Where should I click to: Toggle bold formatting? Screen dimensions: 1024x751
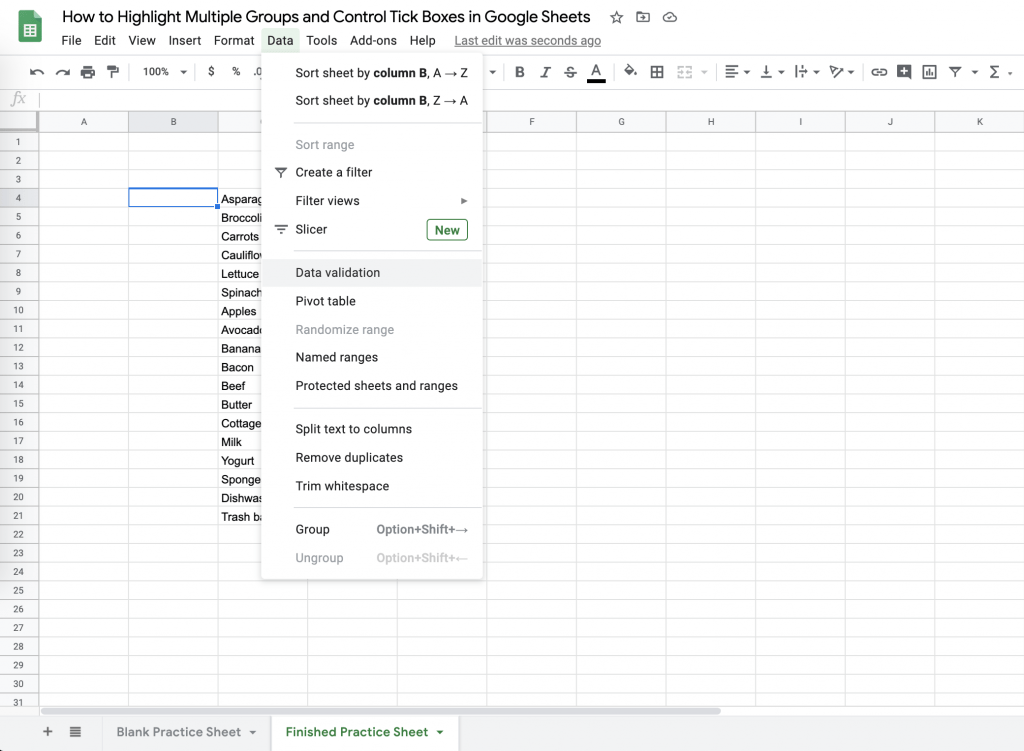(519, 71)
